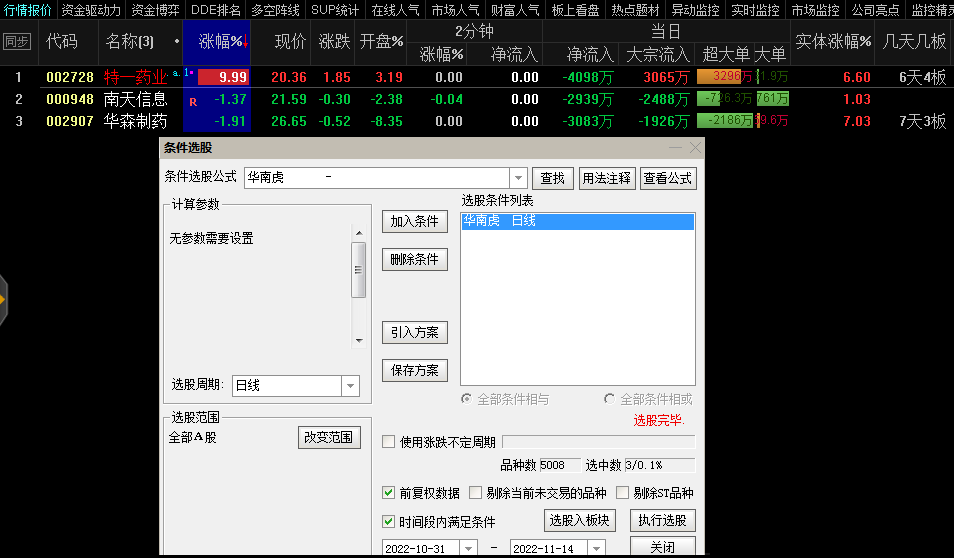
Task: Click the 删除条件 button
Action: (x=414, y=259)
